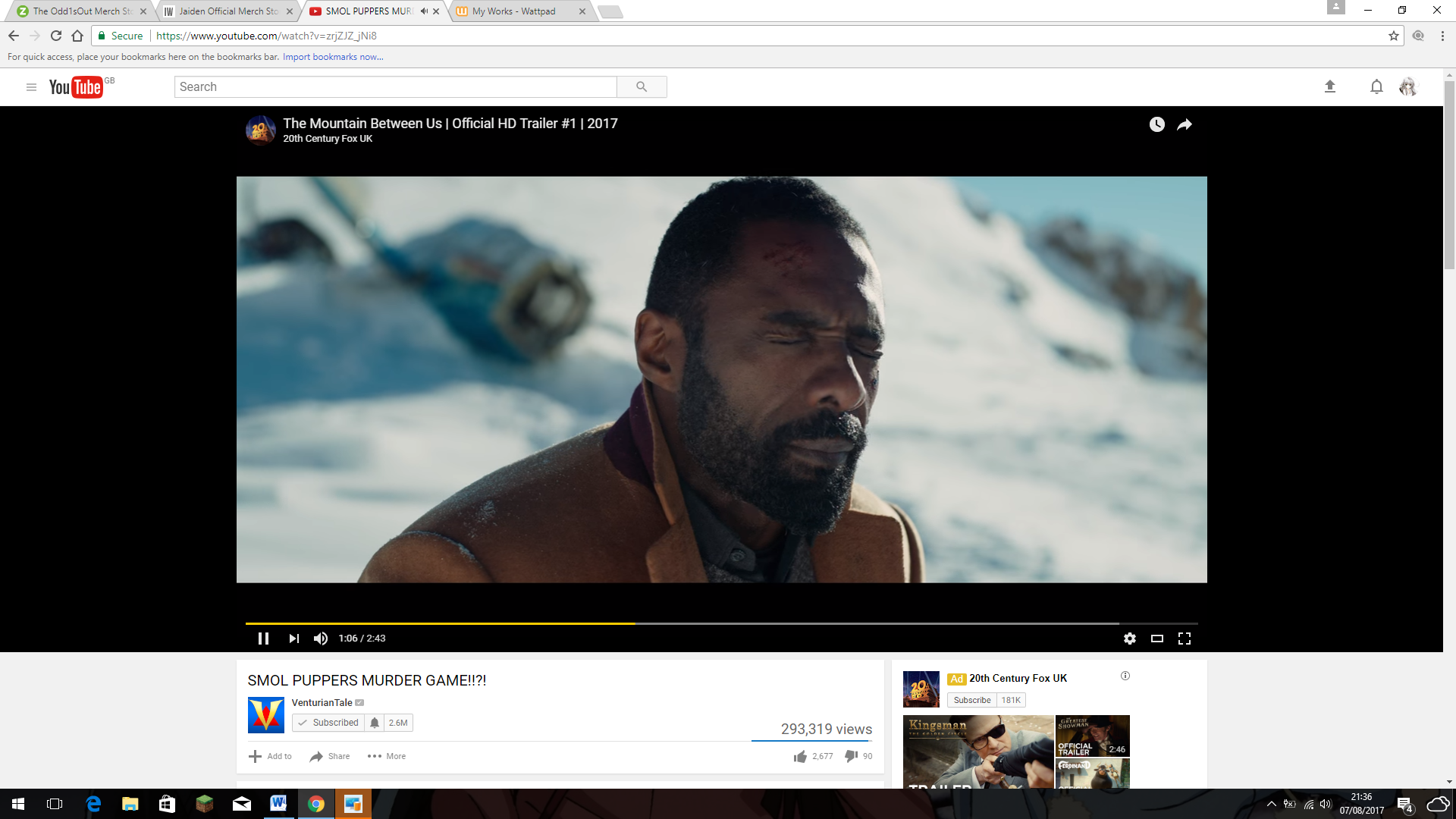Image resolution: width=1456 pixels, height=819 pixels.
Task: Launch Microsoft Edge from taskbar
Action: pyautogui.click(x=93, y=804)
